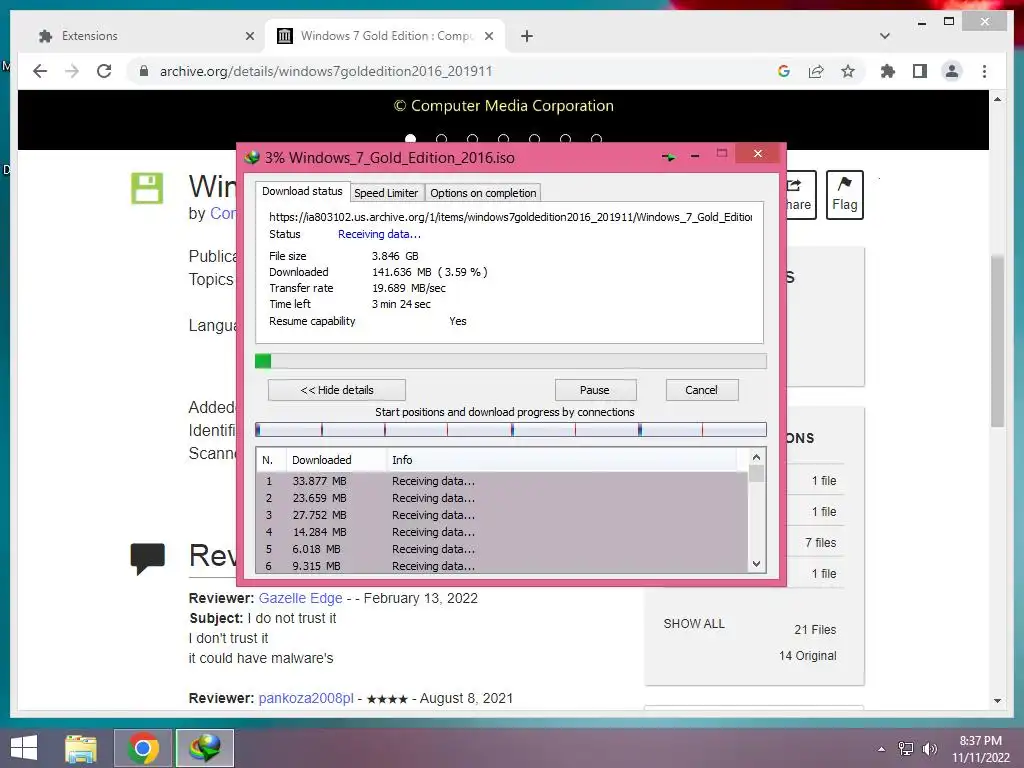Select connection row 6 with 9.315 MB
The height and width of the screenshot is (768, 1024).
point(502,566)
